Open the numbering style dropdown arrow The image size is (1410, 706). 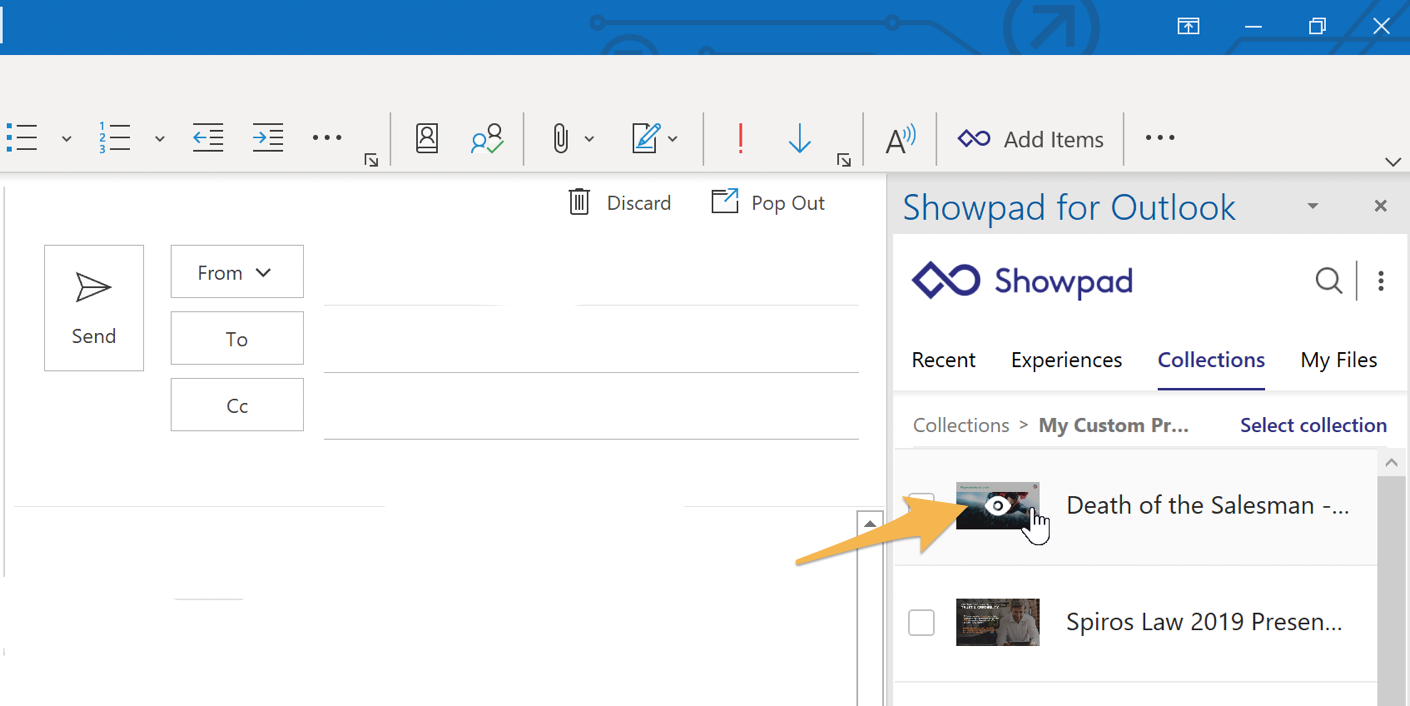click(159, 139)
